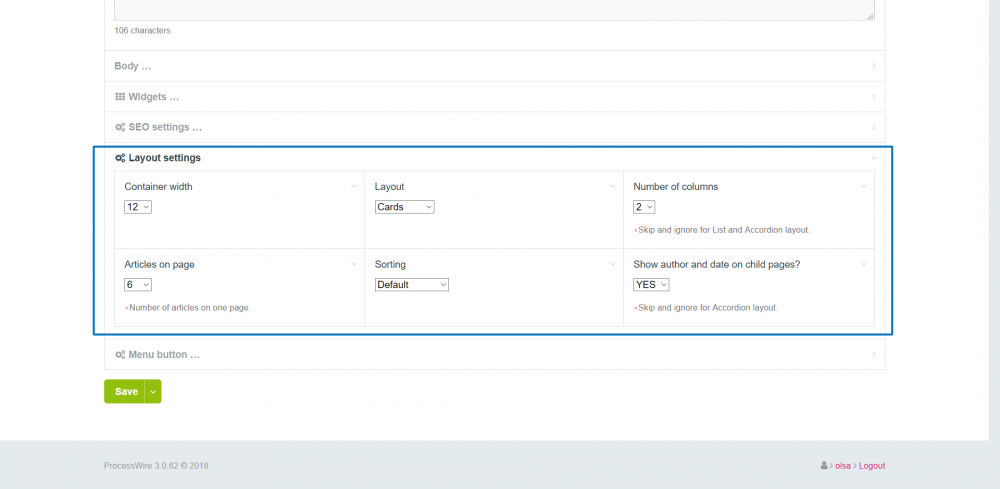Open the Layout select showing Cards
Screen dimensions: 1000x489
pyautogui.click(x=405, y=207)
